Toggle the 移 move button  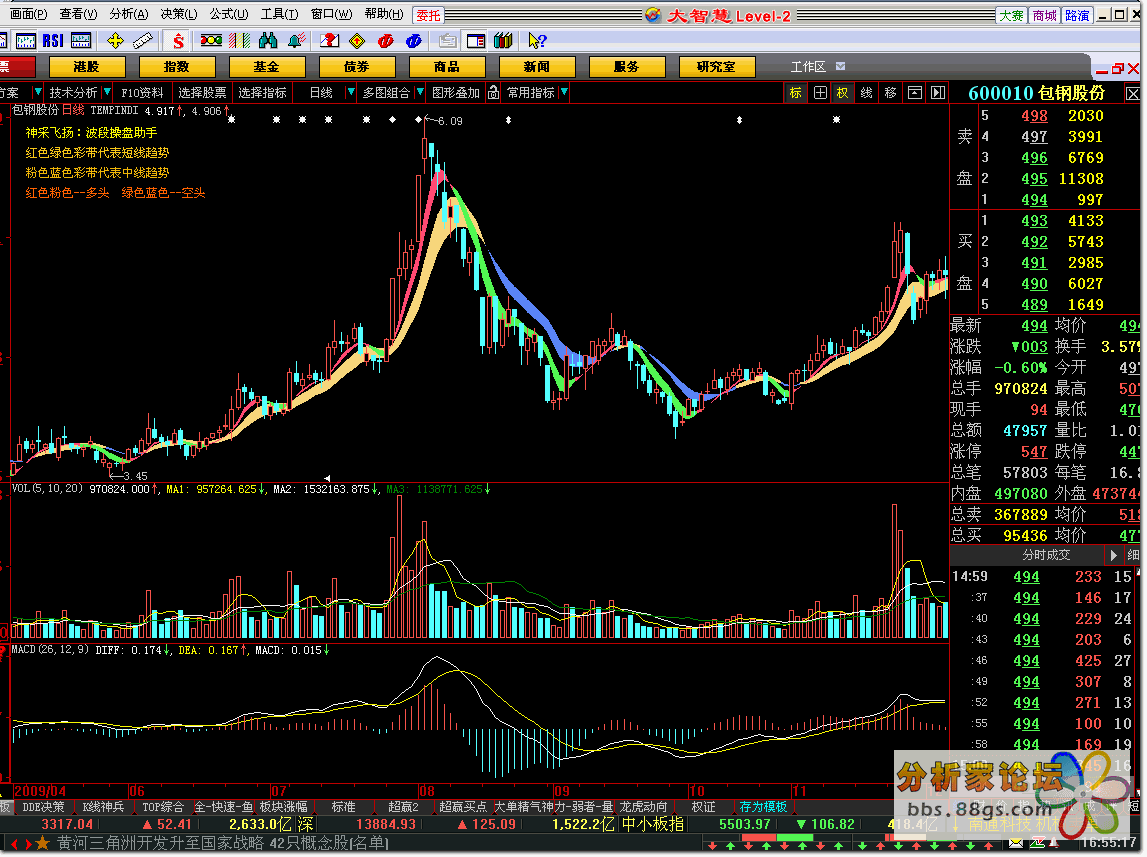point(890,93)
